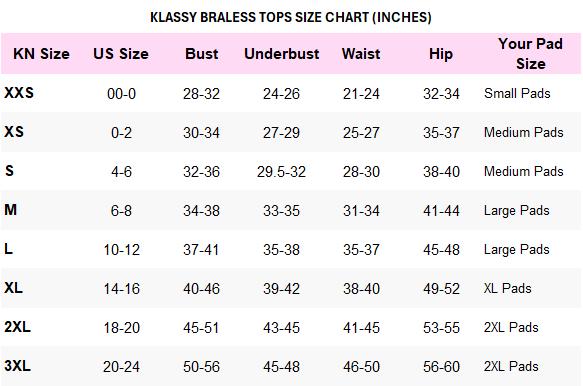The image size is (583, 386).
Task: Click the Your Pad Size header
Action: (531, 54)
